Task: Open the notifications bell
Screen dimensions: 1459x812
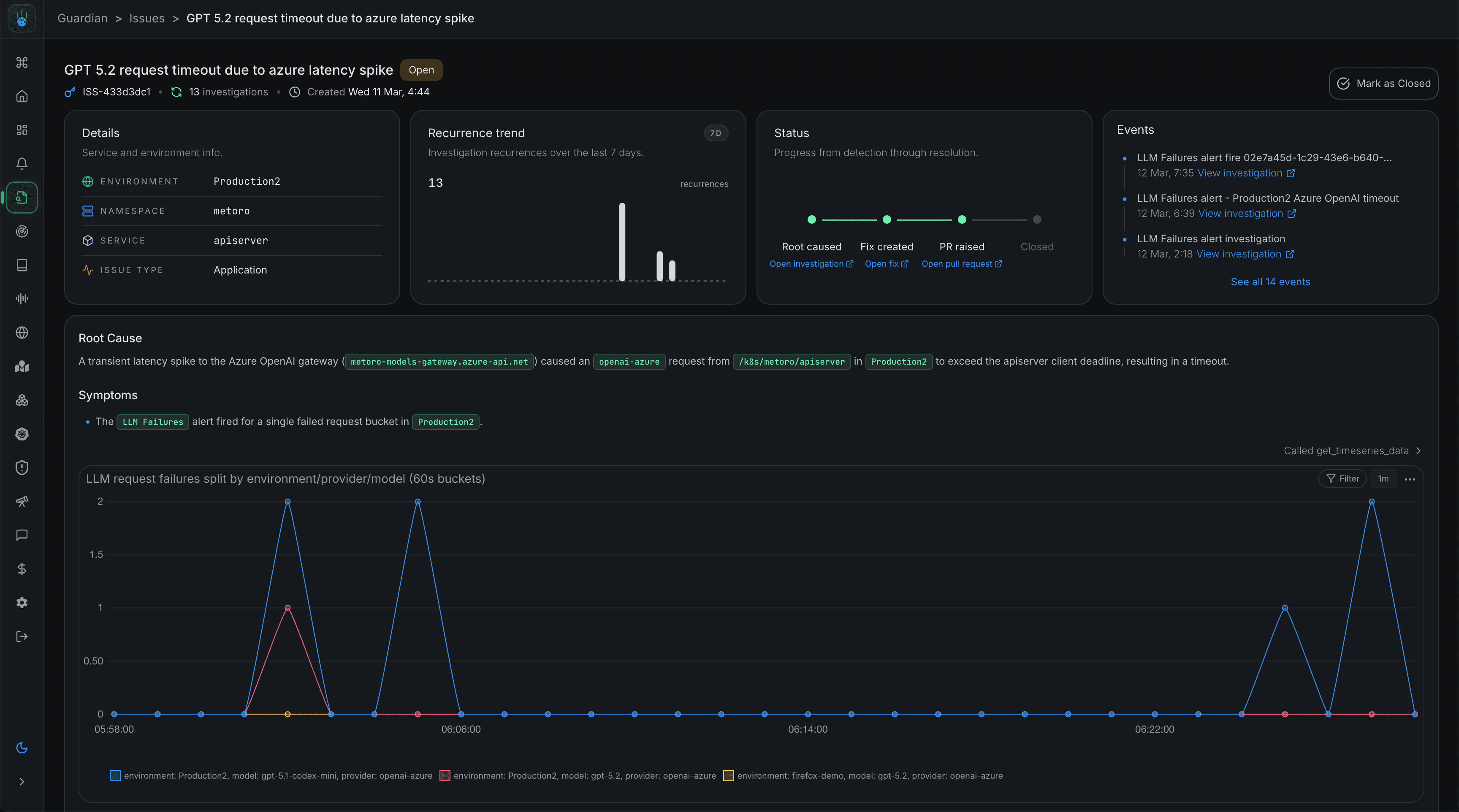Action: (22, 163)
